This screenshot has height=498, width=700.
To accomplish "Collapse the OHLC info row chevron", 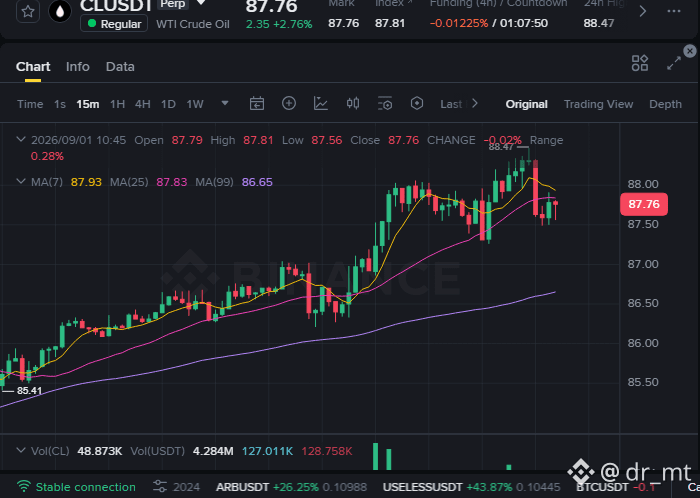I will [x=21, y=140].
